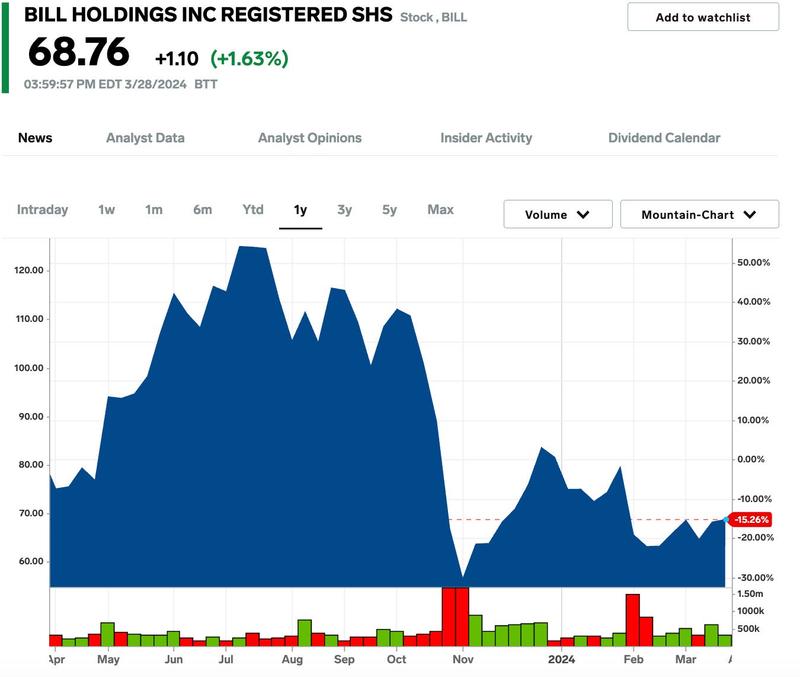Click the 2024 label on time axis
Viewport: 800px width, 677px height.
[x=561, y=659]
